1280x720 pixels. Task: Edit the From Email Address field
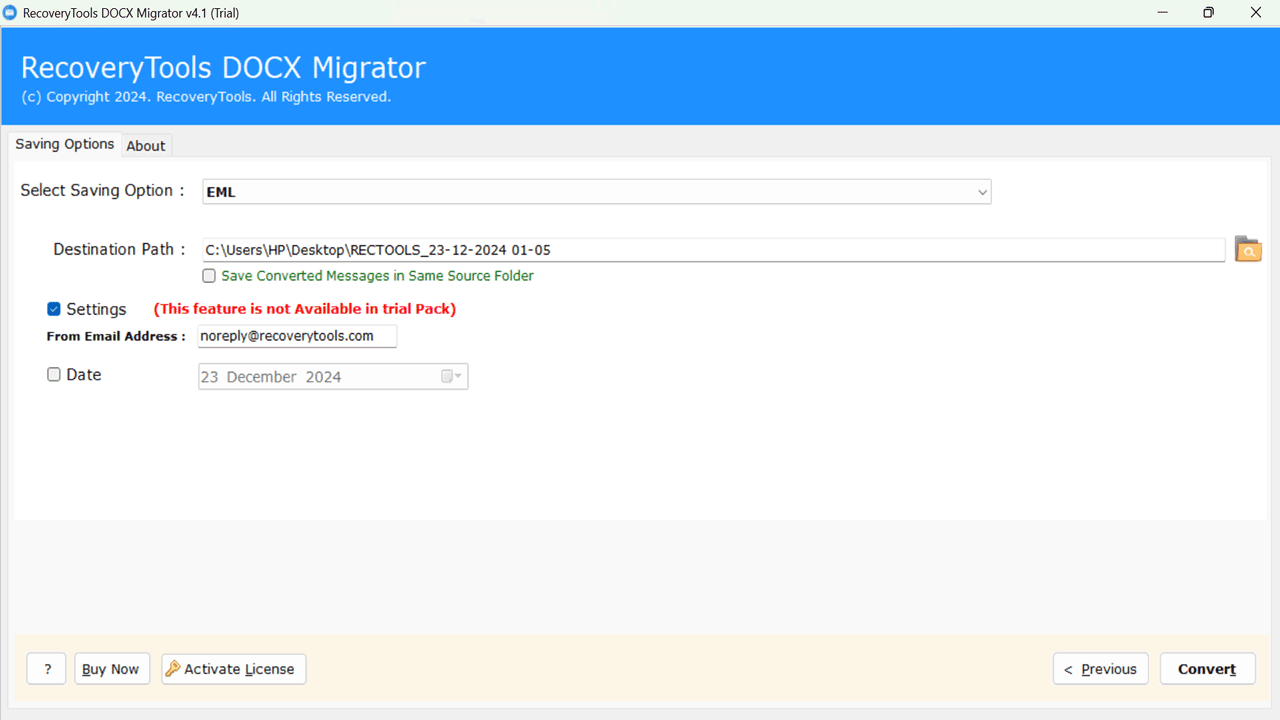tap(298, 336)
